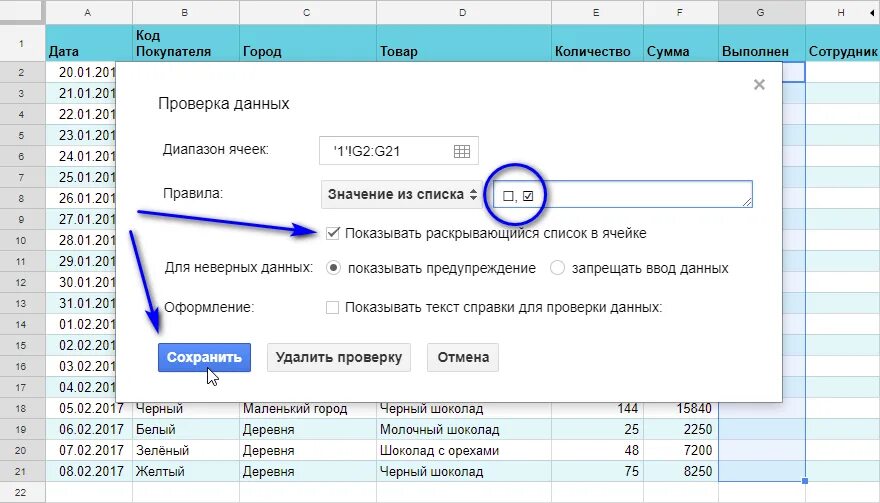
Task: Select column D header
Action: click(x=464, y=12)
